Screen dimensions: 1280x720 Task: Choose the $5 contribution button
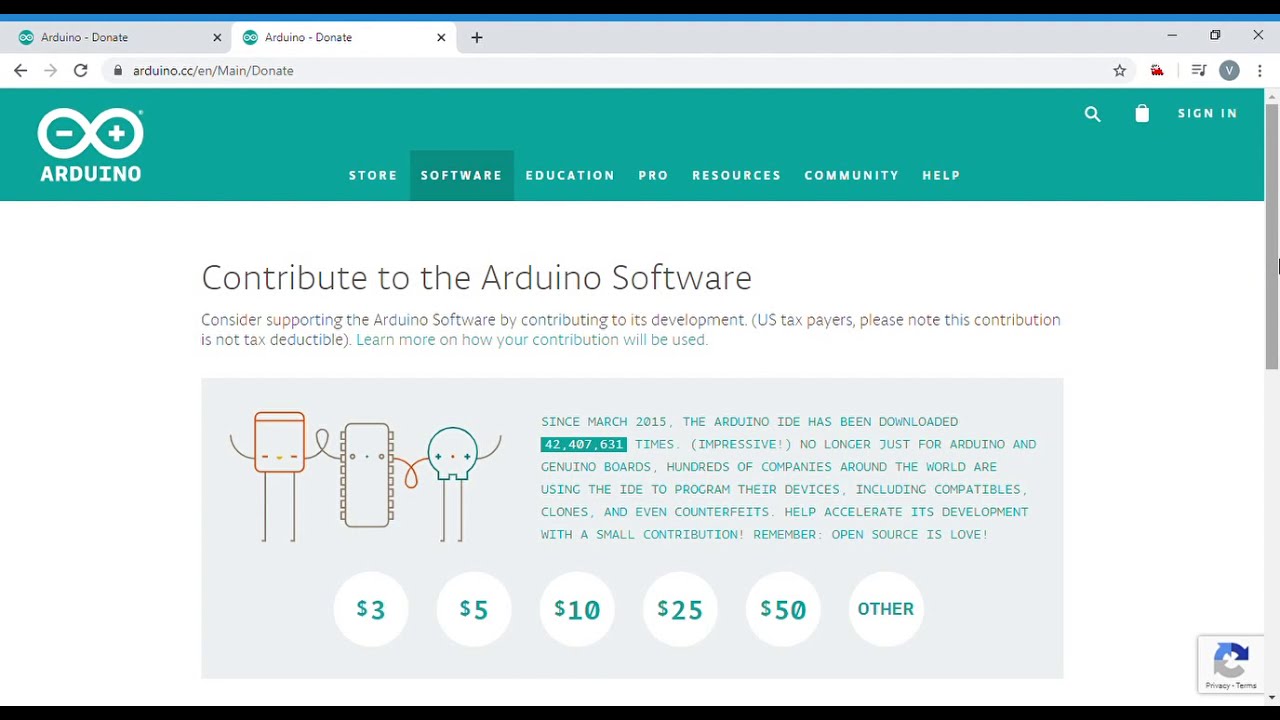coord(474,609)
